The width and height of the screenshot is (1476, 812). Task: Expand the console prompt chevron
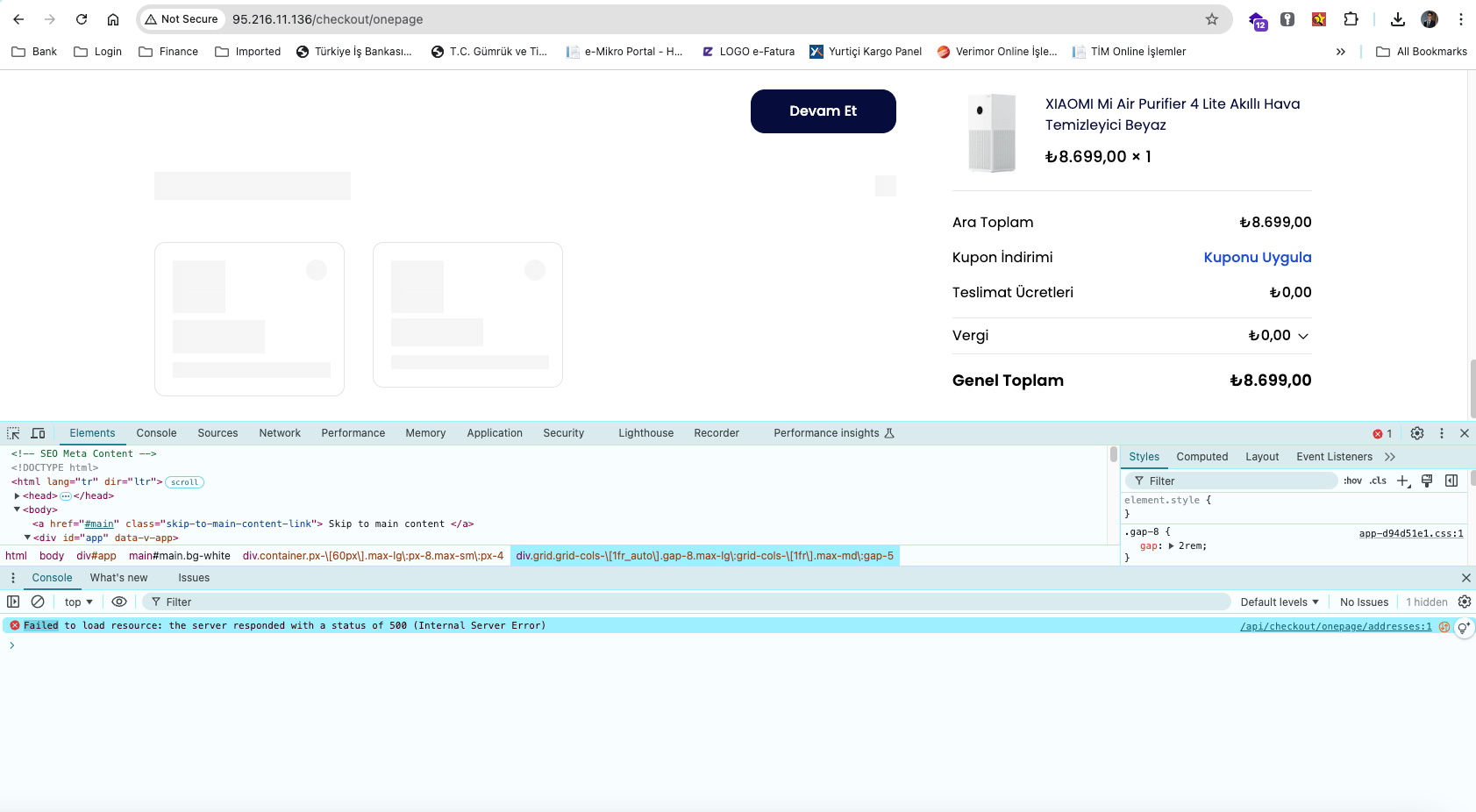tap(11, 645)
